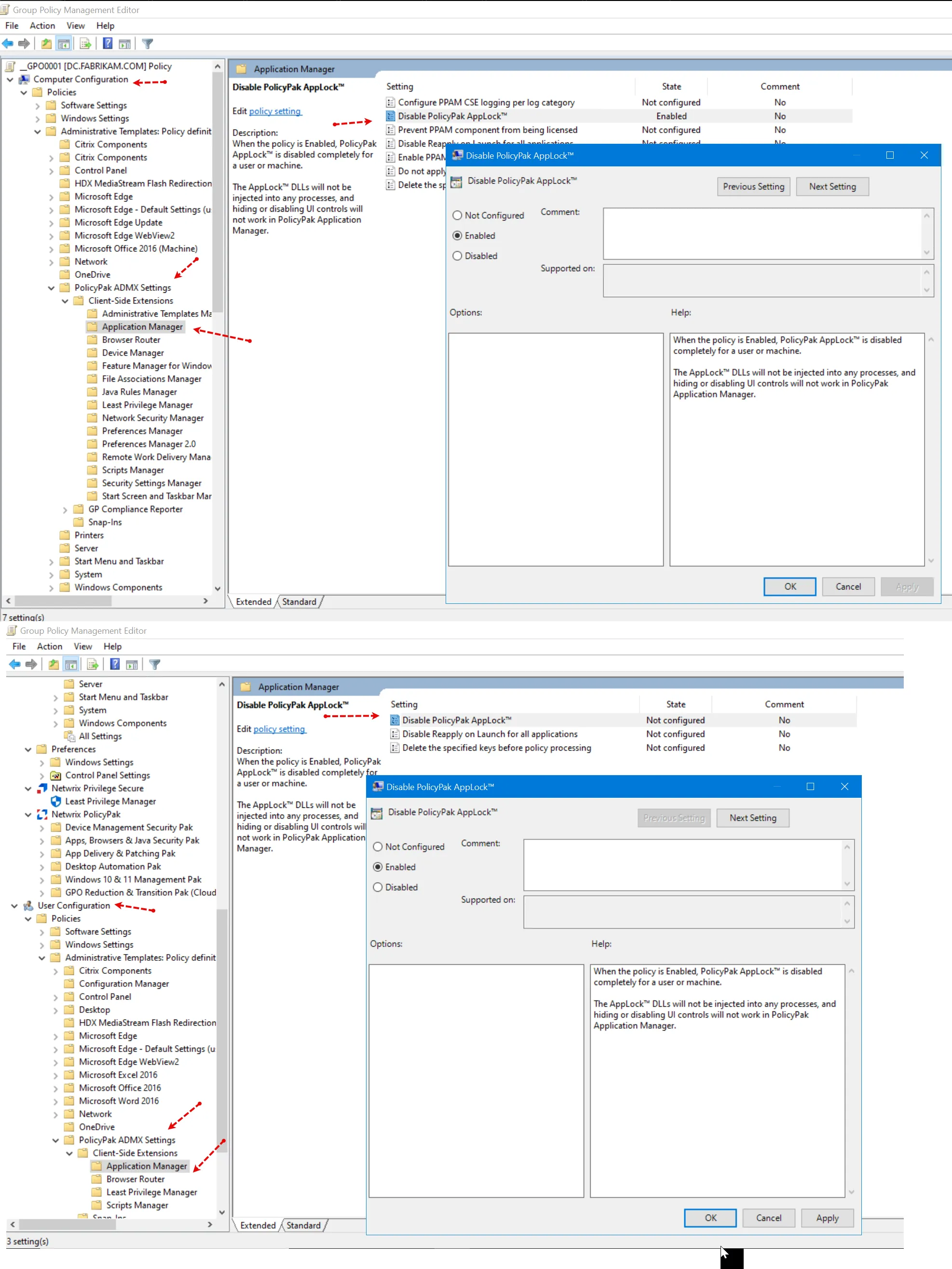Choose the Enabled radio in the upper dialog
This screenshot has height=1269, width=952.
[457, 236]
